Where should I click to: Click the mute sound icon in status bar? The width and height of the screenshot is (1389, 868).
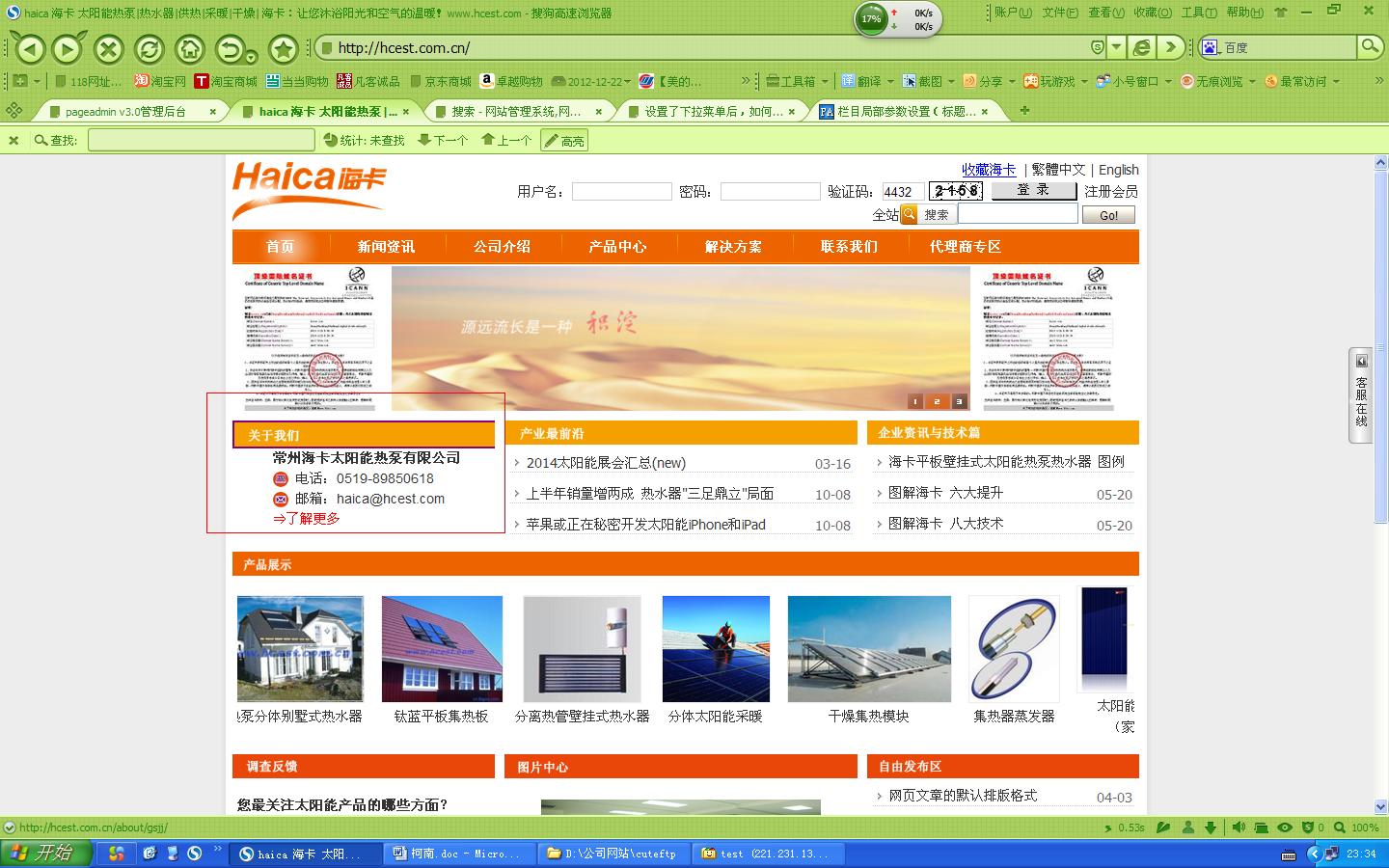click(x=1239, y=827)
